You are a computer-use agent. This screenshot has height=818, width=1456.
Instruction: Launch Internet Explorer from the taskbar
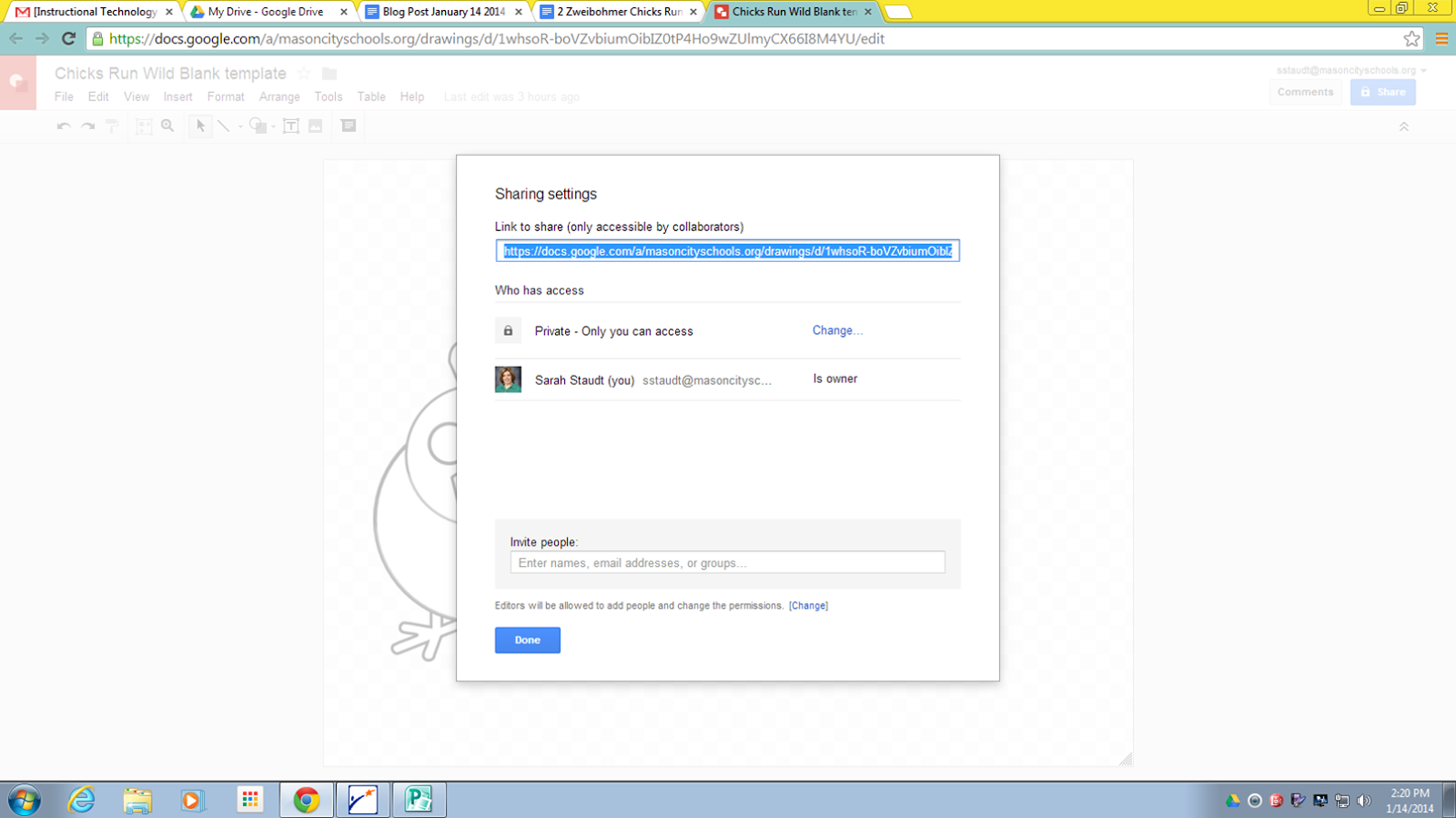[x=82, y=801]
